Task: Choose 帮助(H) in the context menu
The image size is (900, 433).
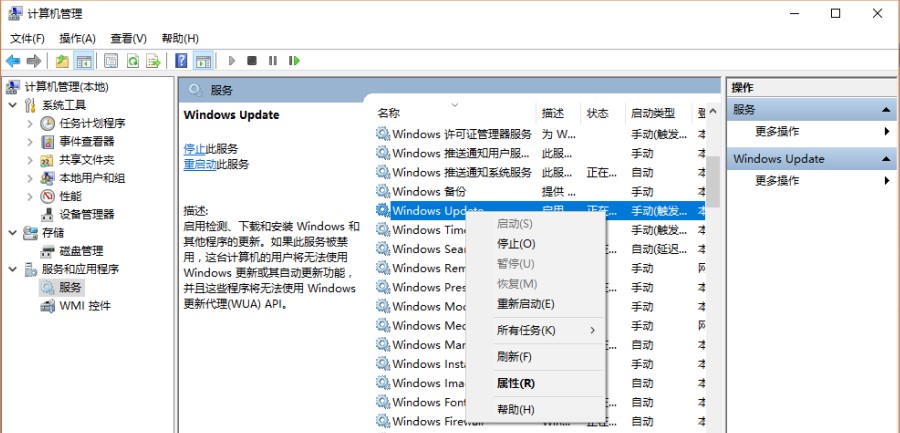Action: click(x=536, y=410)
